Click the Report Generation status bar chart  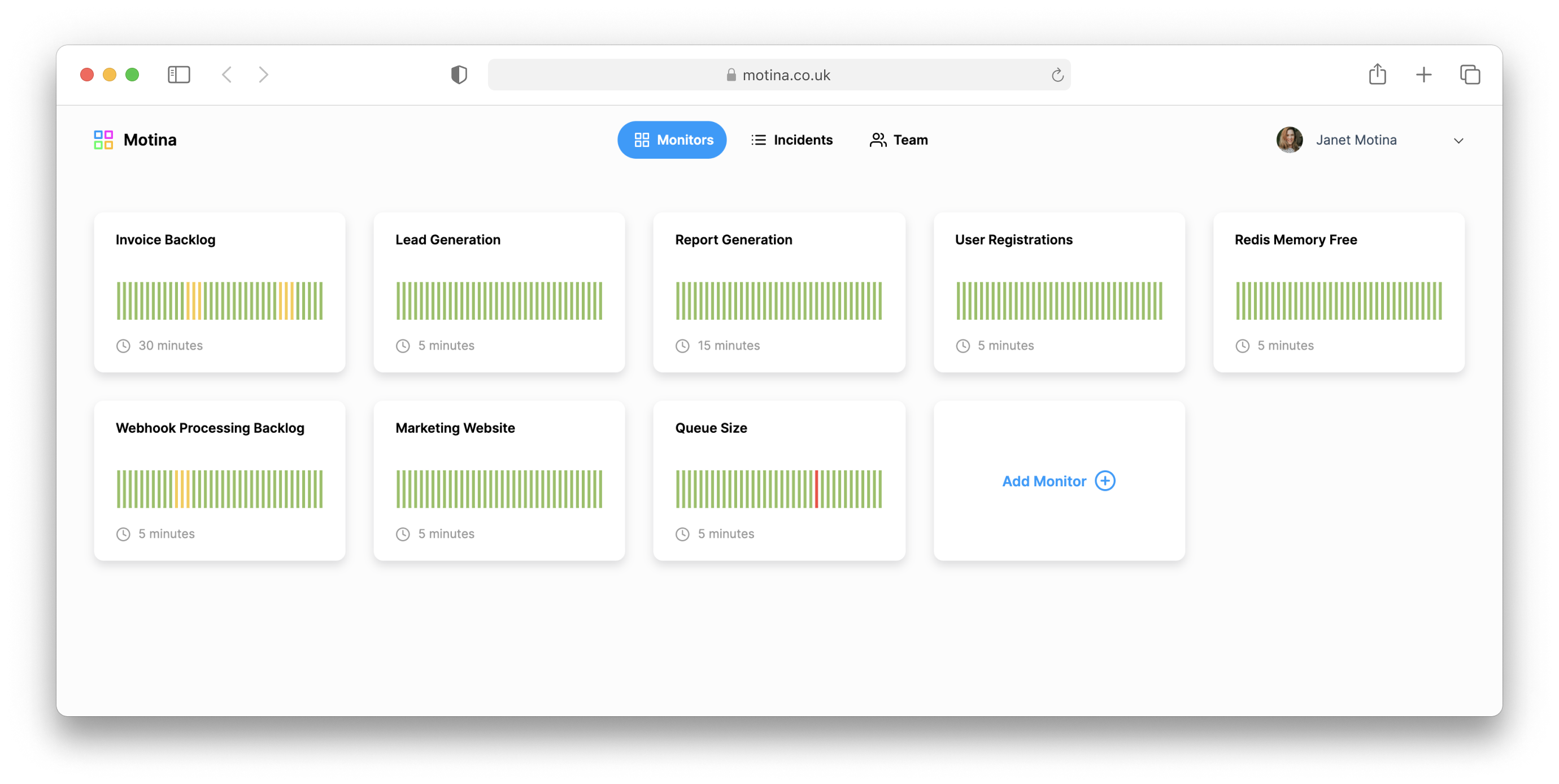pos(779,300)
